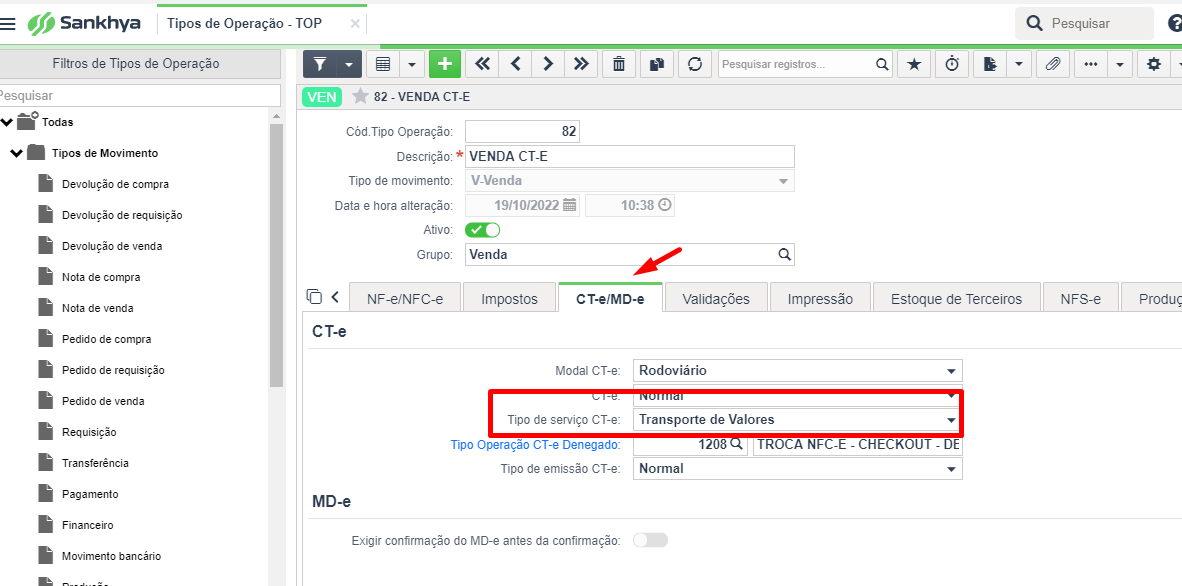1182x586 pixels.
Task: Enable the MD-e confirmation required toggle
Action: 650,540
